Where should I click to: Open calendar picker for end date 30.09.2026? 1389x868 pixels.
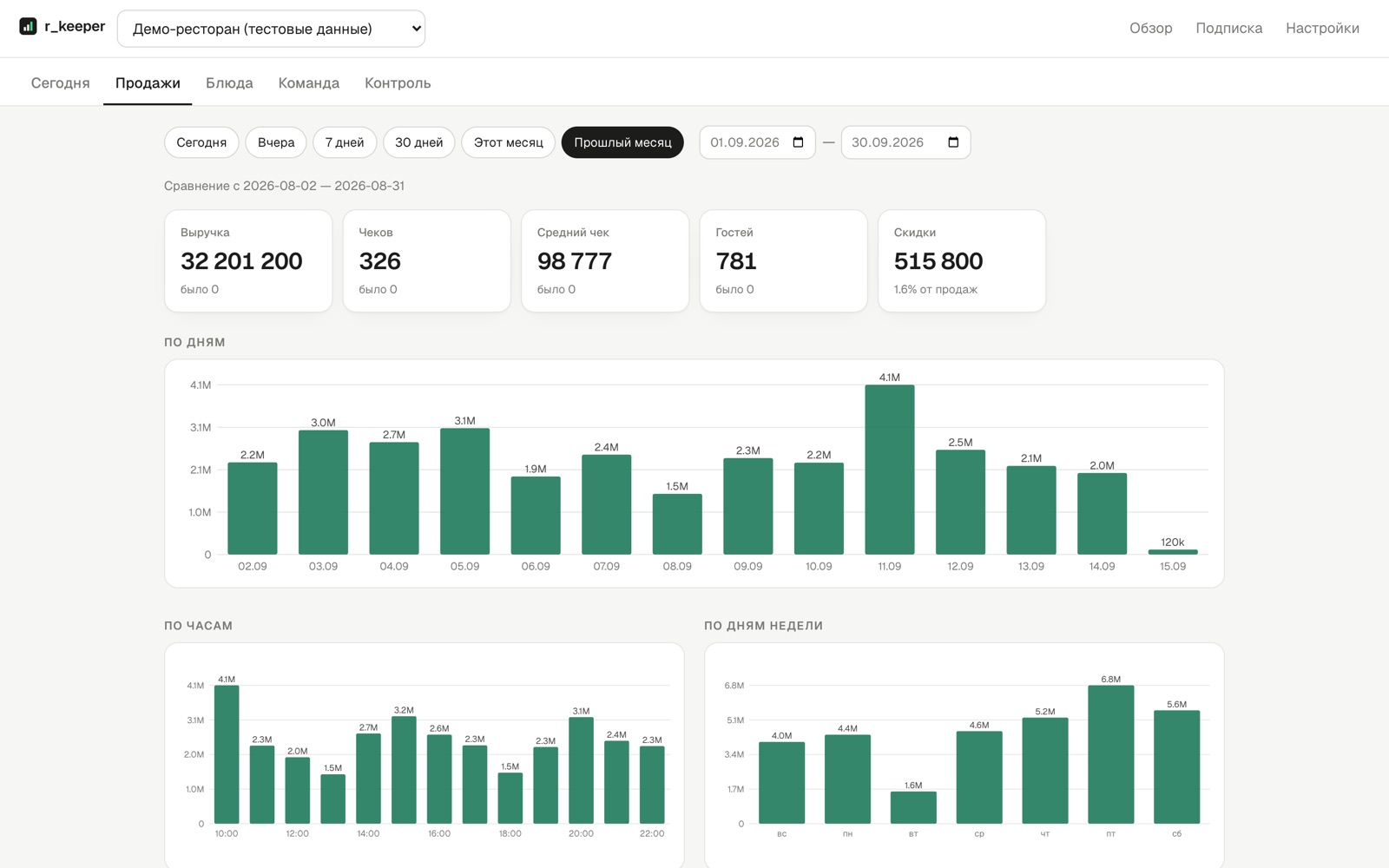(953, 142)
